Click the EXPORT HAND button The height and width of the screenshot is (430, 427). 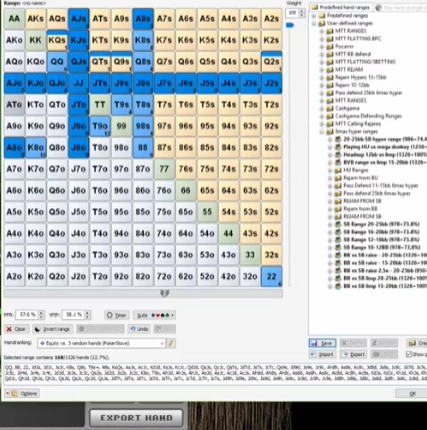pyautogui.click(x=136, y=418)
